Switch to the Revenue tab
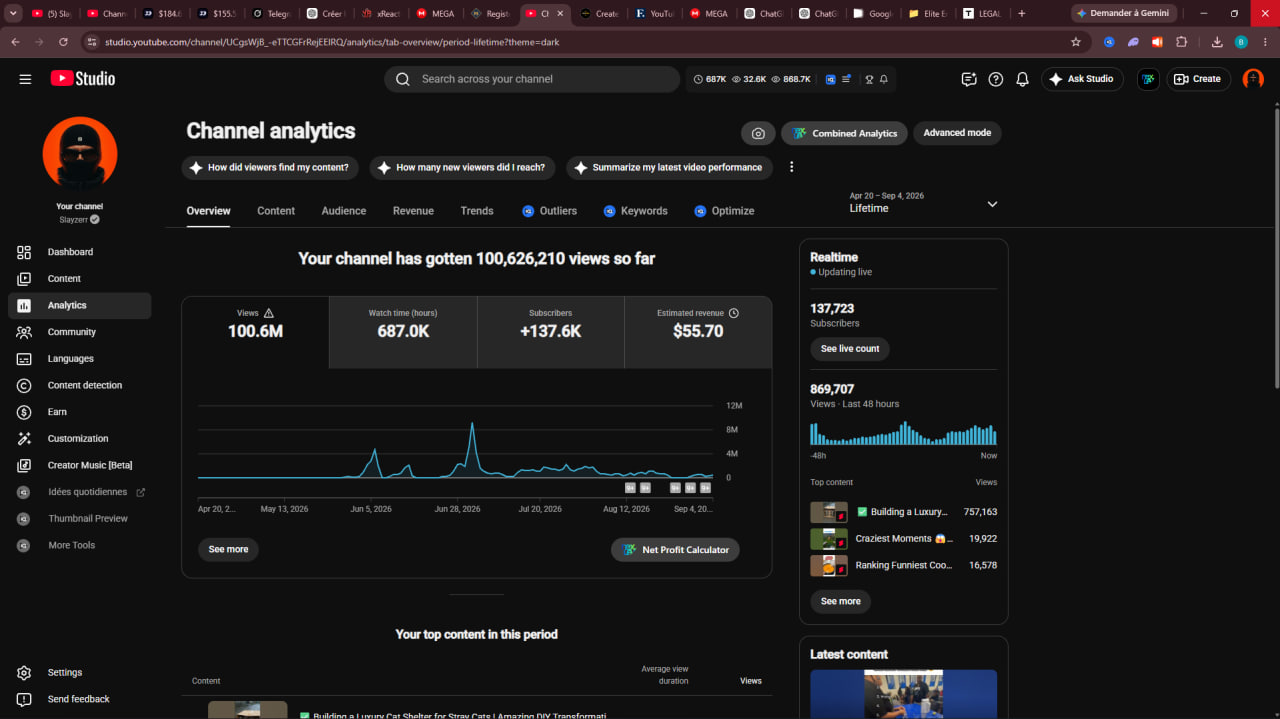The height and width of the screenshot is (719, 1280). (413, 211)
